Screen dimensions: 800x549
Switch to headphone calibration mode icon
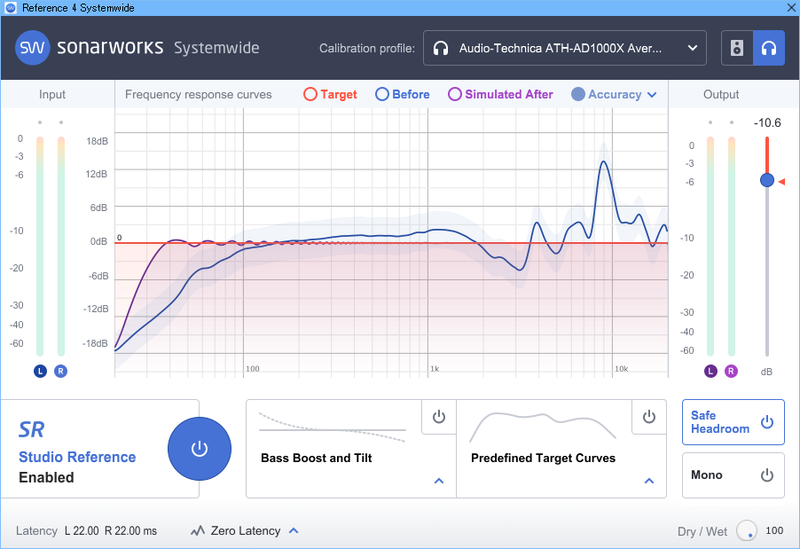769,48
